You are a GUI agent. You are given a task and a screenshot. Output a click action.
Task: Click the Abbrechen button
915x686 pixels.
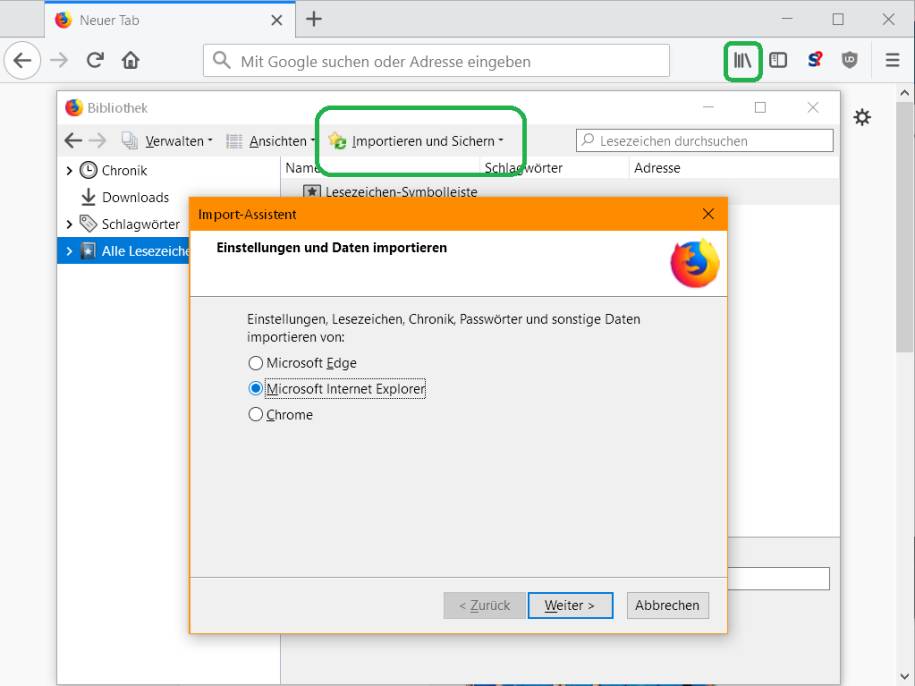pos(668,606)
